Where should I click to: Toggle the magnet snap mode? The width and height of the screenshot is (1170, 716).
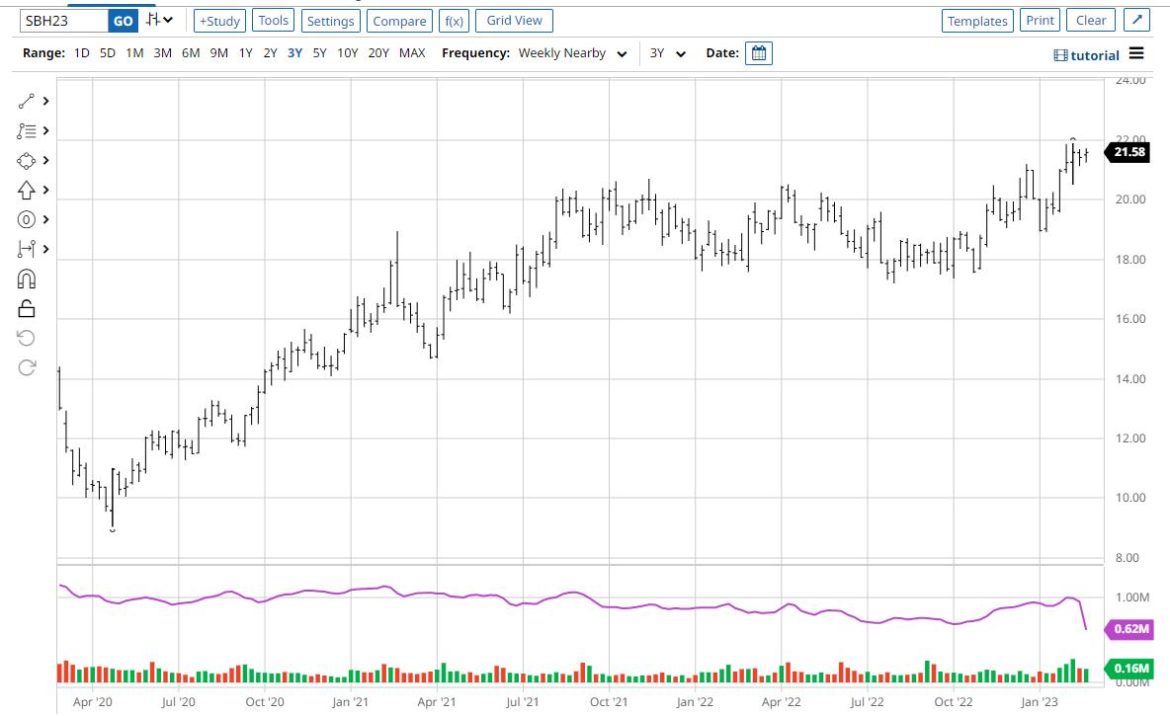[27, 278]
